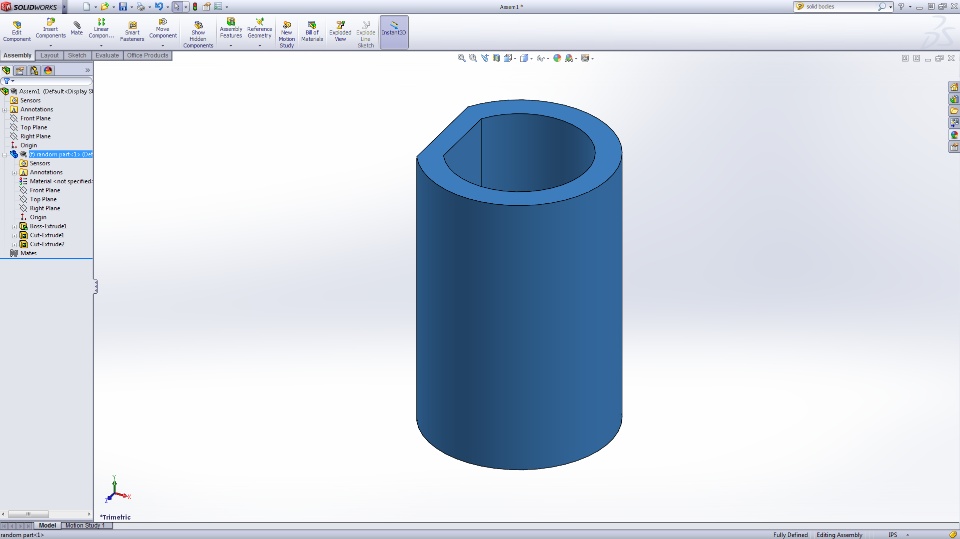960x539 pixels.
Task: Click the Rebuild traffic light icon
Action: point(195,7)
